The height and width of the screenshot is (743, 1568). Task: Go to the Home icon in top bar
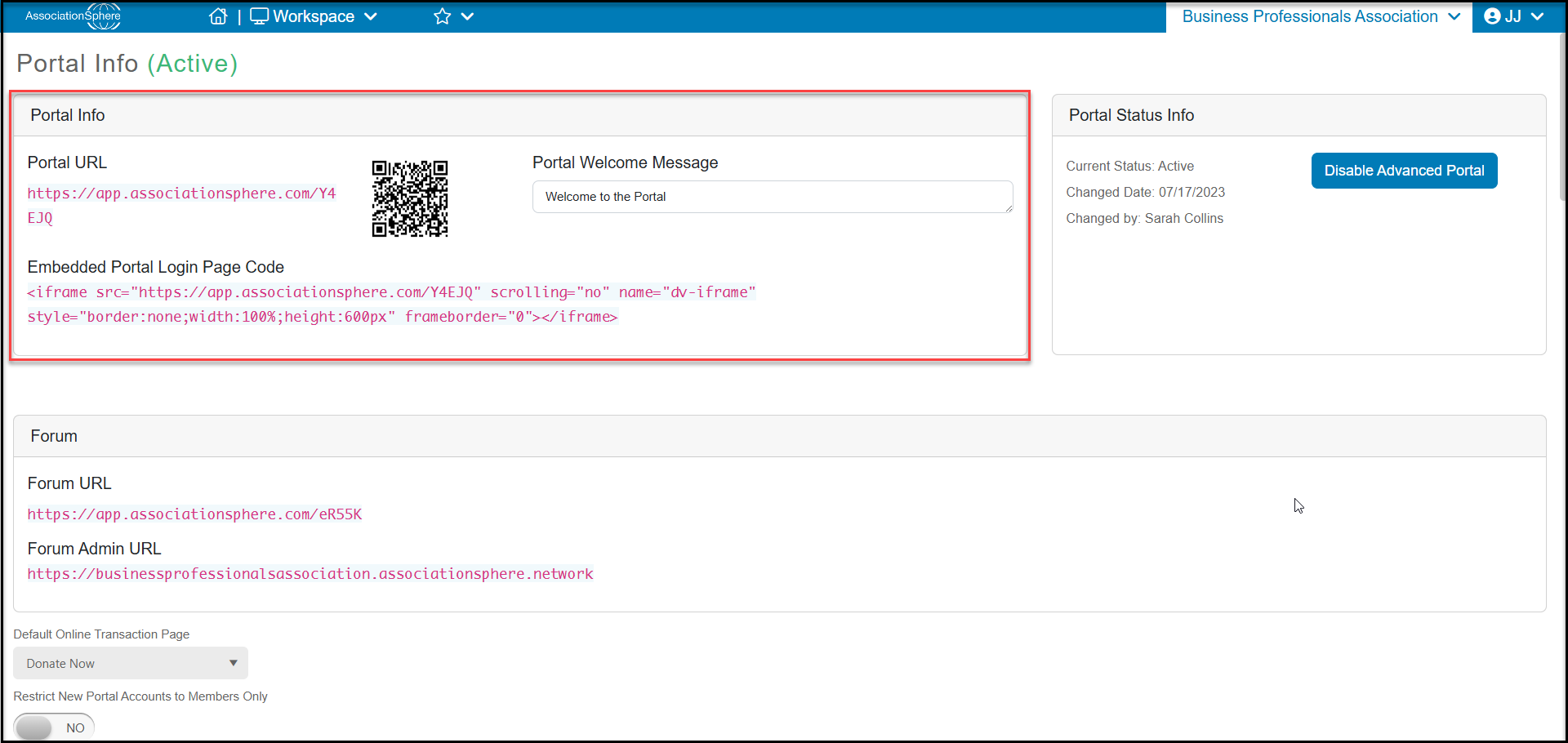[218, 16]
